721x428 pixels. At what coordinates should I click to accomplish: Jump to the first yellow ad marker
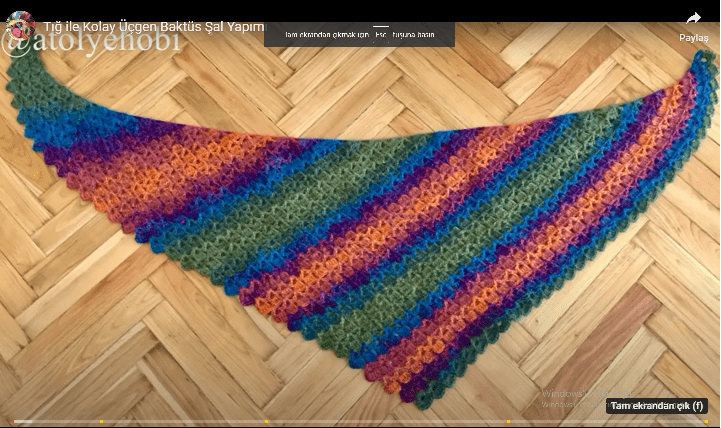coord(101,421)
